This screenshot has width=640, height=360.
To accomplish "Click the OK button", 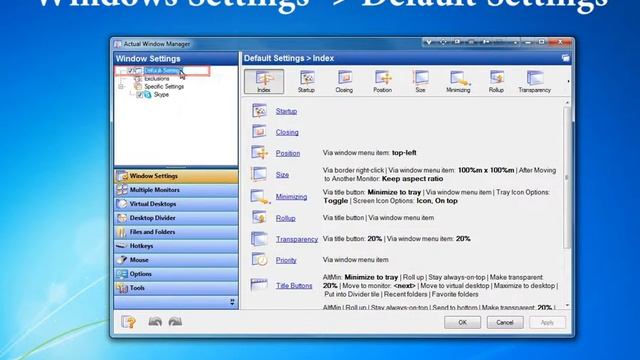I will 462,322.
